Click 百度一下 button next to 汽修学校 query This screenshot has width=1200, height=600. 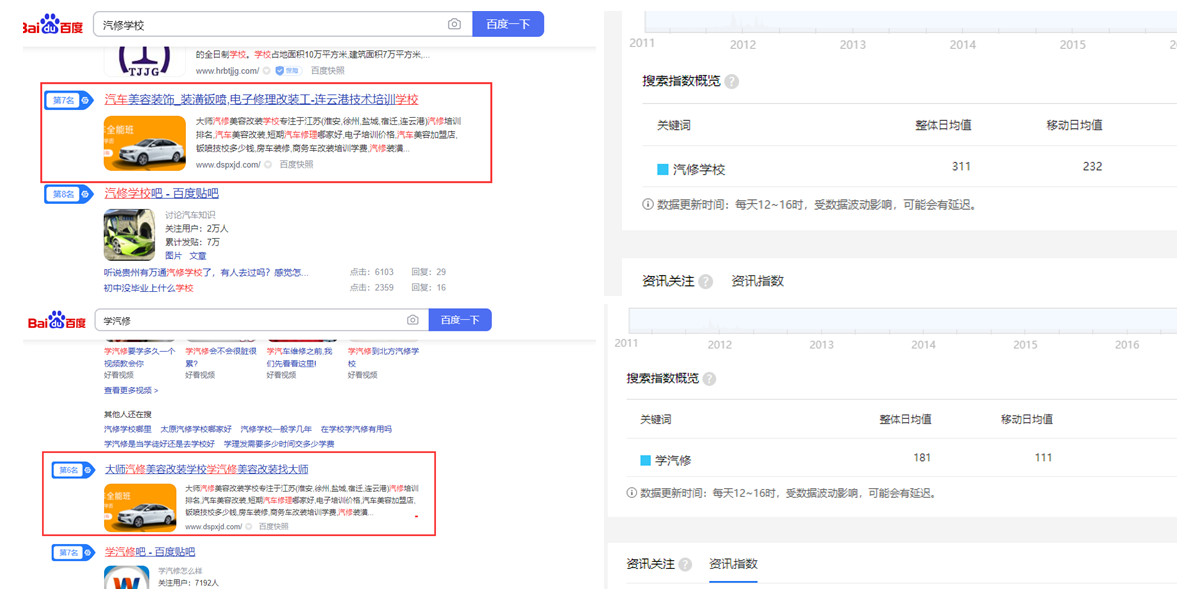(x=508, y=25)
